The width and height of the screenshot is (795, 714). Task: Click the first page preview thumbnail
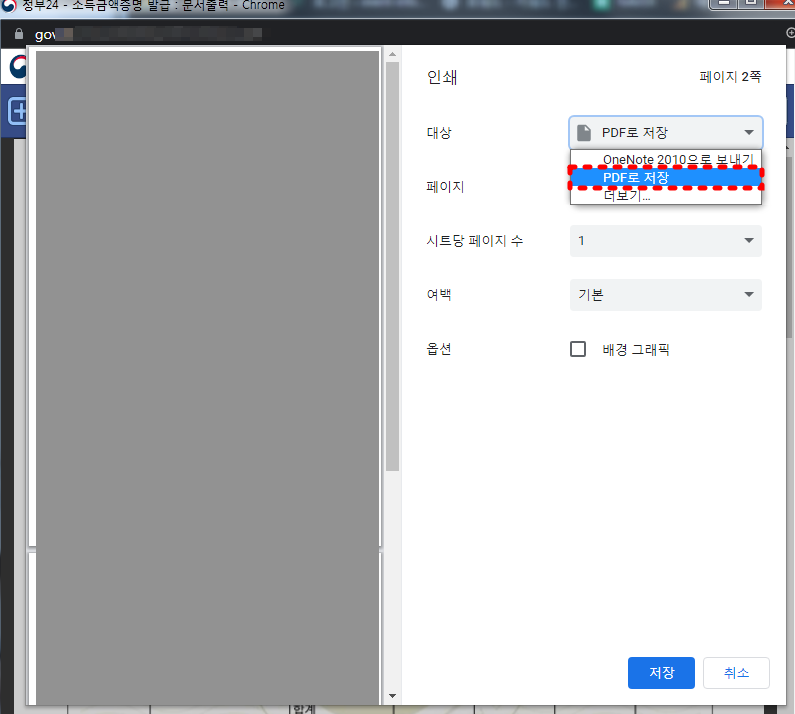tap(207, 298)
